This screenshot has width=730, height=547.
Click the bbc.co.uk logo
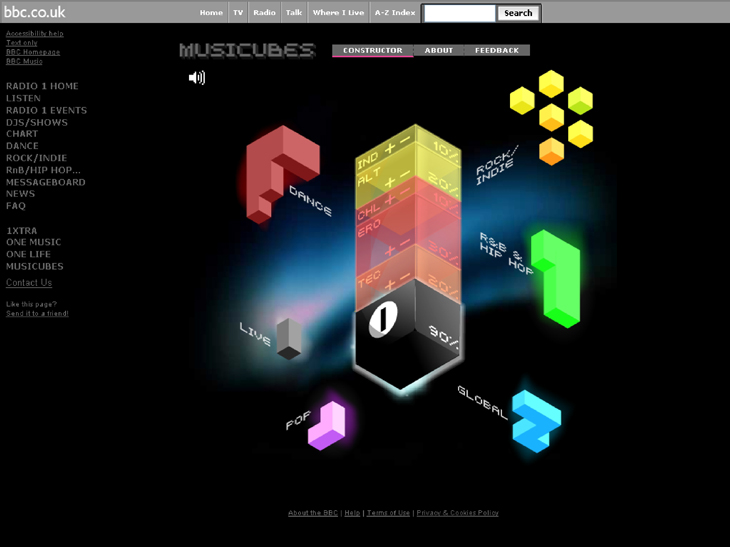pos(35,12)
